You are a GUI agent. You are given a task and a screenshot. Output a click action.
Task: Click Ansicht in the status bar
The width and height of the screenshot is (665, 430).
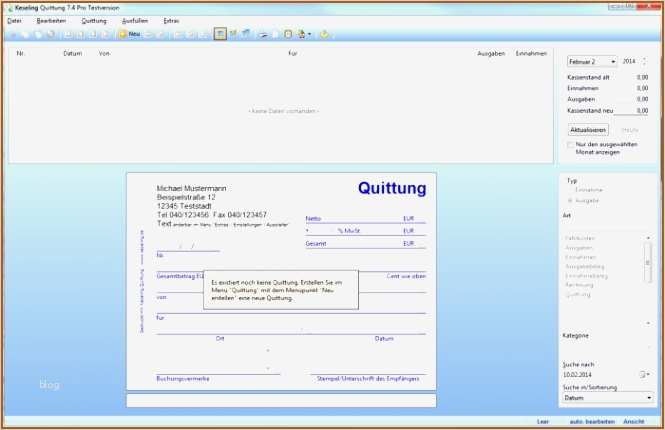(634, 422)
